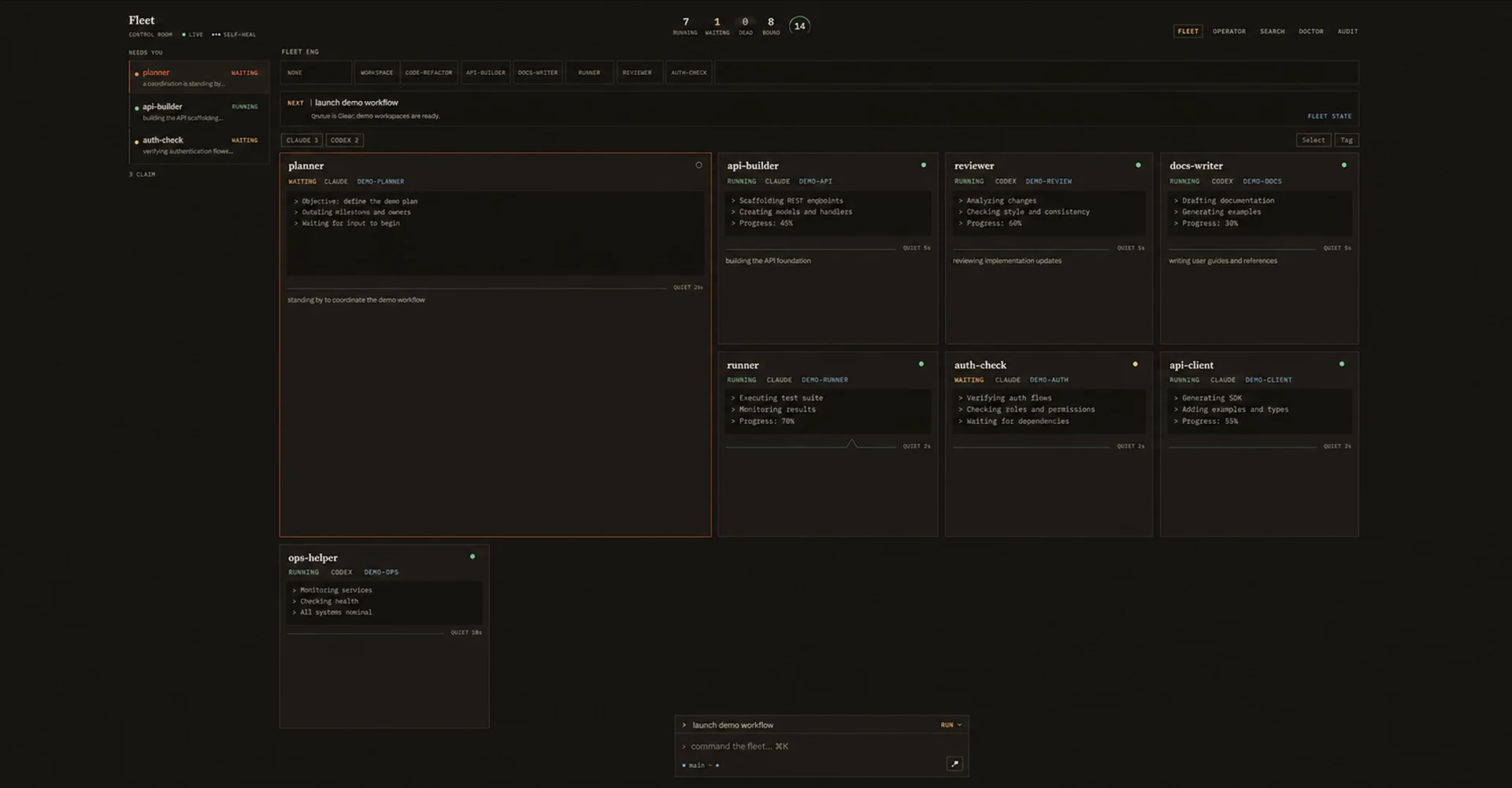This screenshot has width=1512, height=788.
Task: Click the green LIVE indicator dot
Action: coord(183,35)
